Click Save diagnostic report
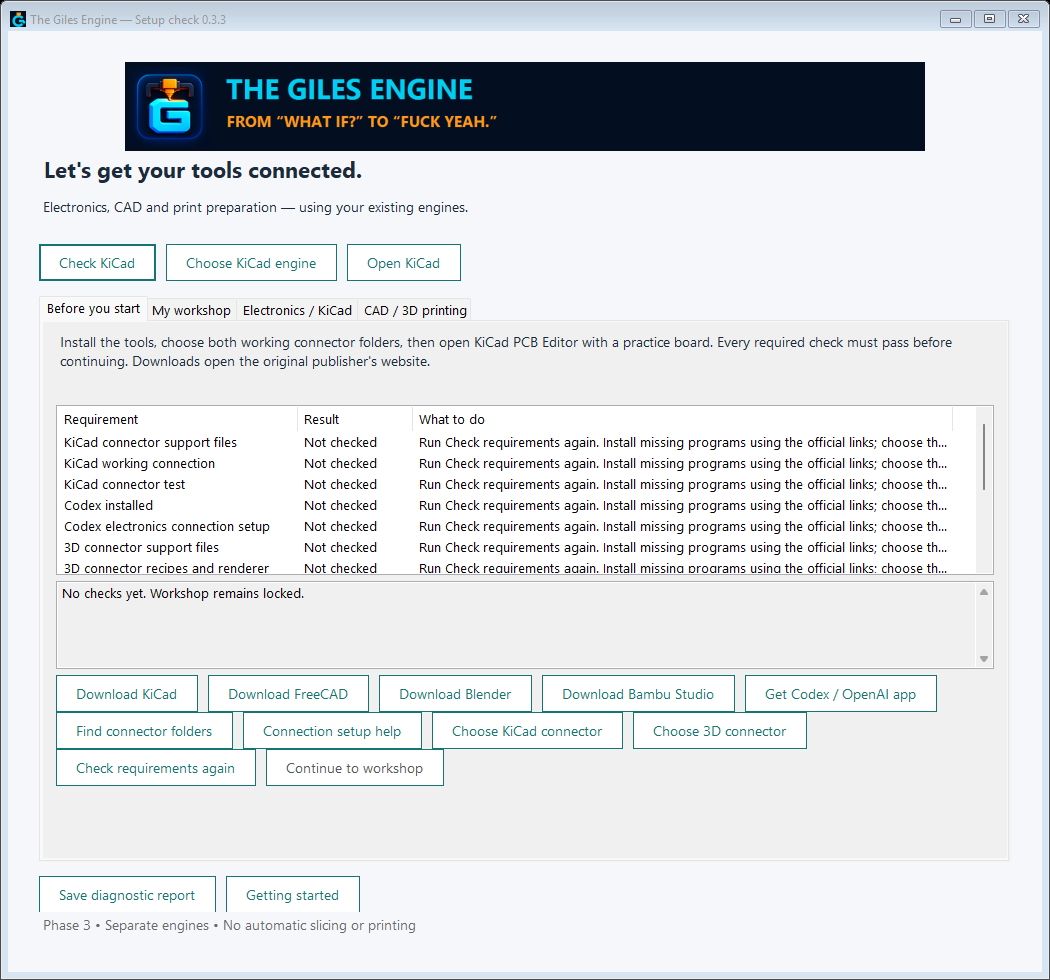Viewport: 1050px width, 980px height. [x=127, y=894]
